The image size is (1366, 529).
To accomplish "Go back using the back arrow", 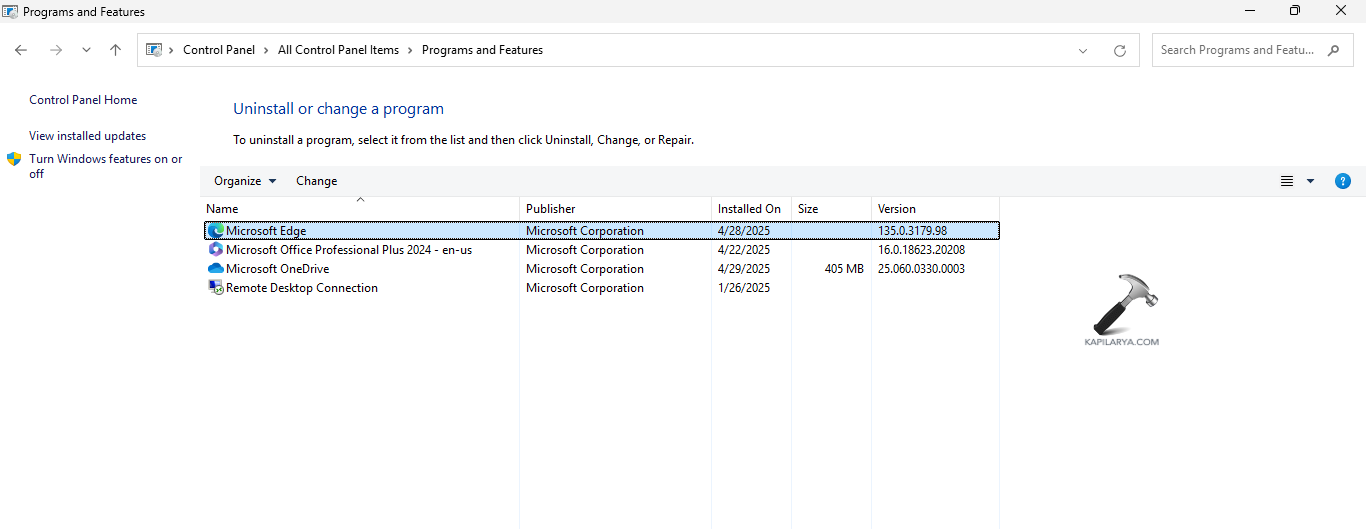I will [21, 50].
